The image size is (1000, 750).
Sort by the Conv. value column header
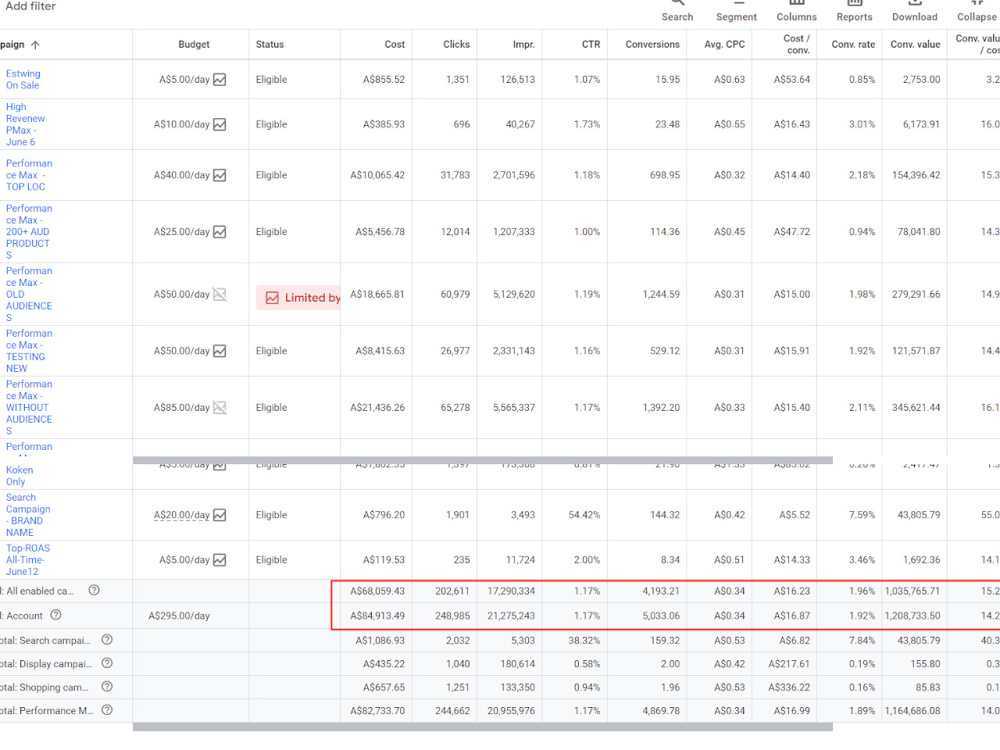(x=915, y=45)
